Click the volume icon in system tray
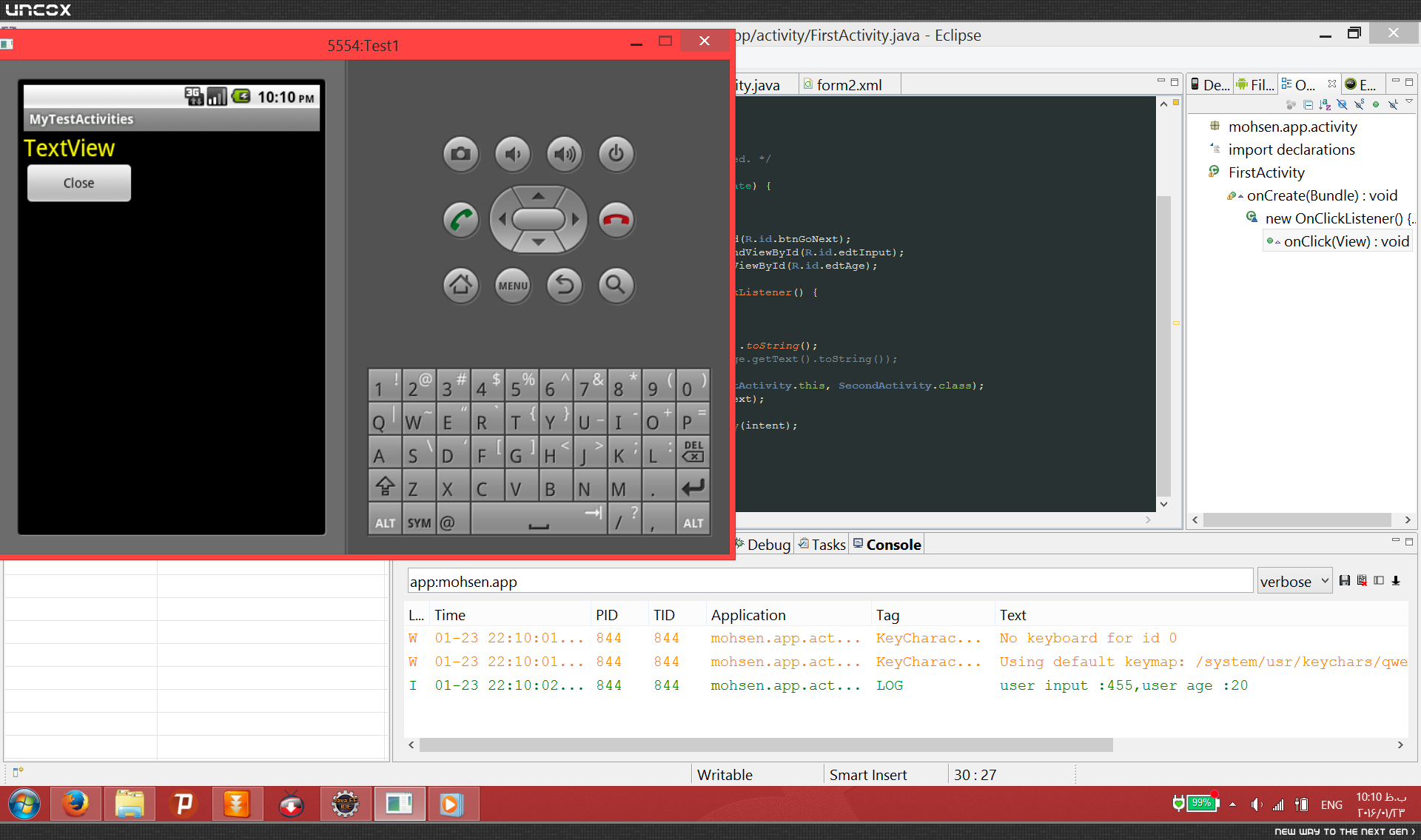 1256,804
